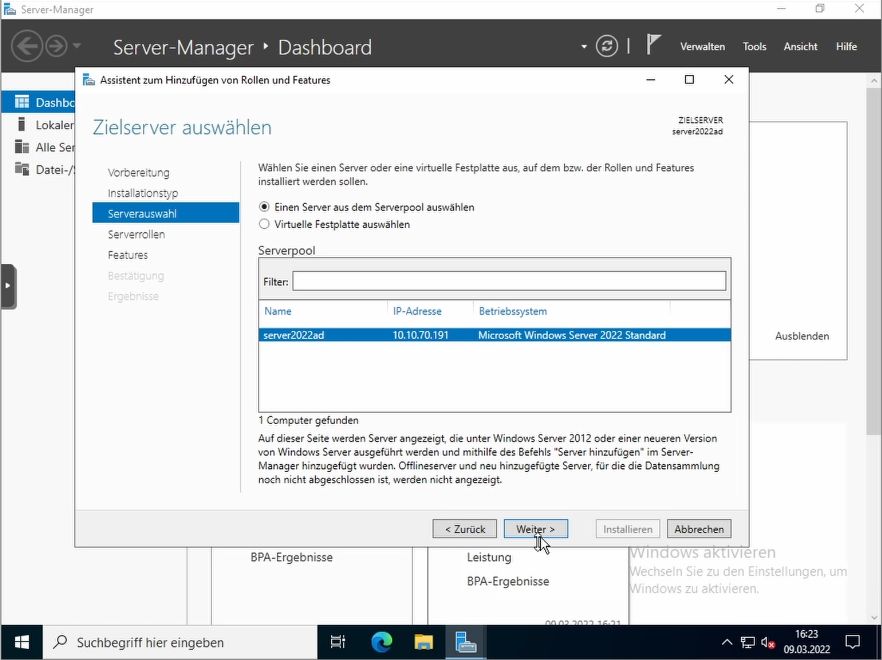Open Task View on the taskbar
Screen dimensions: 882x660
point(338,642)
